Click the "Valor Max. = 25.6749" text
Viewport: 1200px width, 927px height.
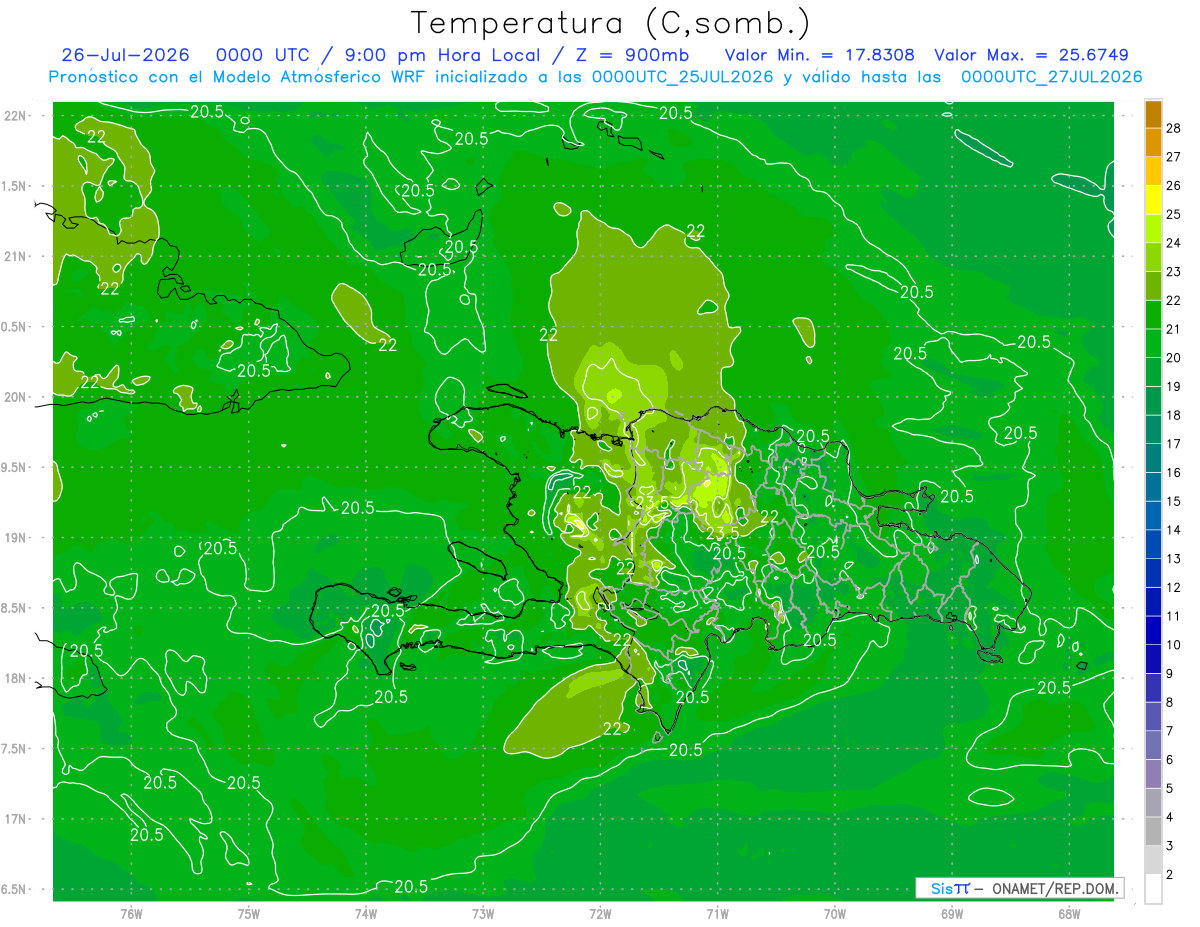[1032, 55]
